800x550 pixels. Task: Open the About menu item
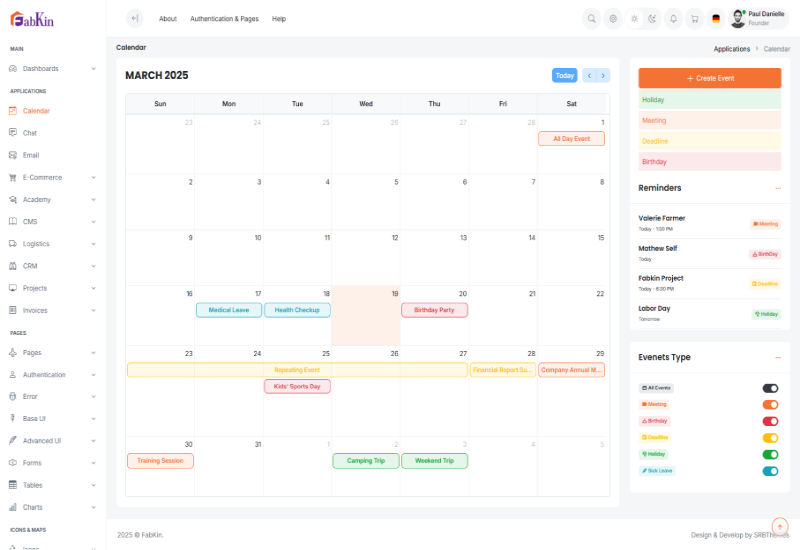[x=168, y=19]
